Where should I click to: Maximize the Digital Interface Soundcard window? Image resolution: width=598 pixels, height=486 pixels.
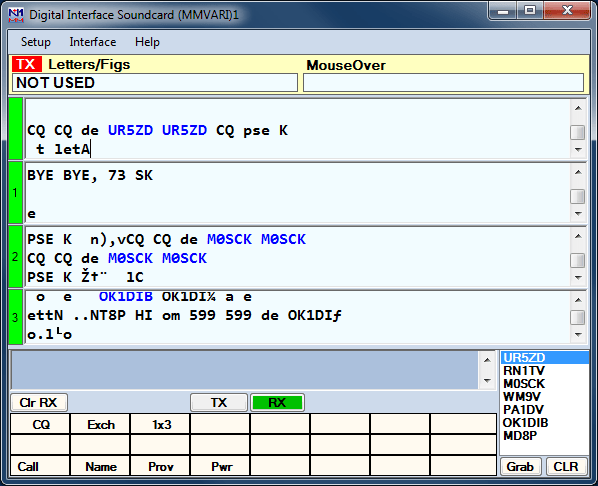coord(530,10)
